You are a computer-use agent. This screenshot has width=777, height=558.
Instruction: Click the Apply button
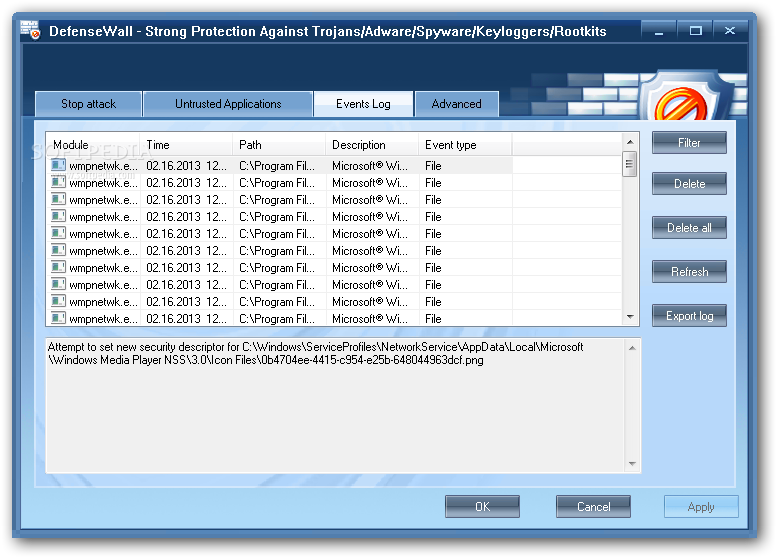tap(701, 506)
